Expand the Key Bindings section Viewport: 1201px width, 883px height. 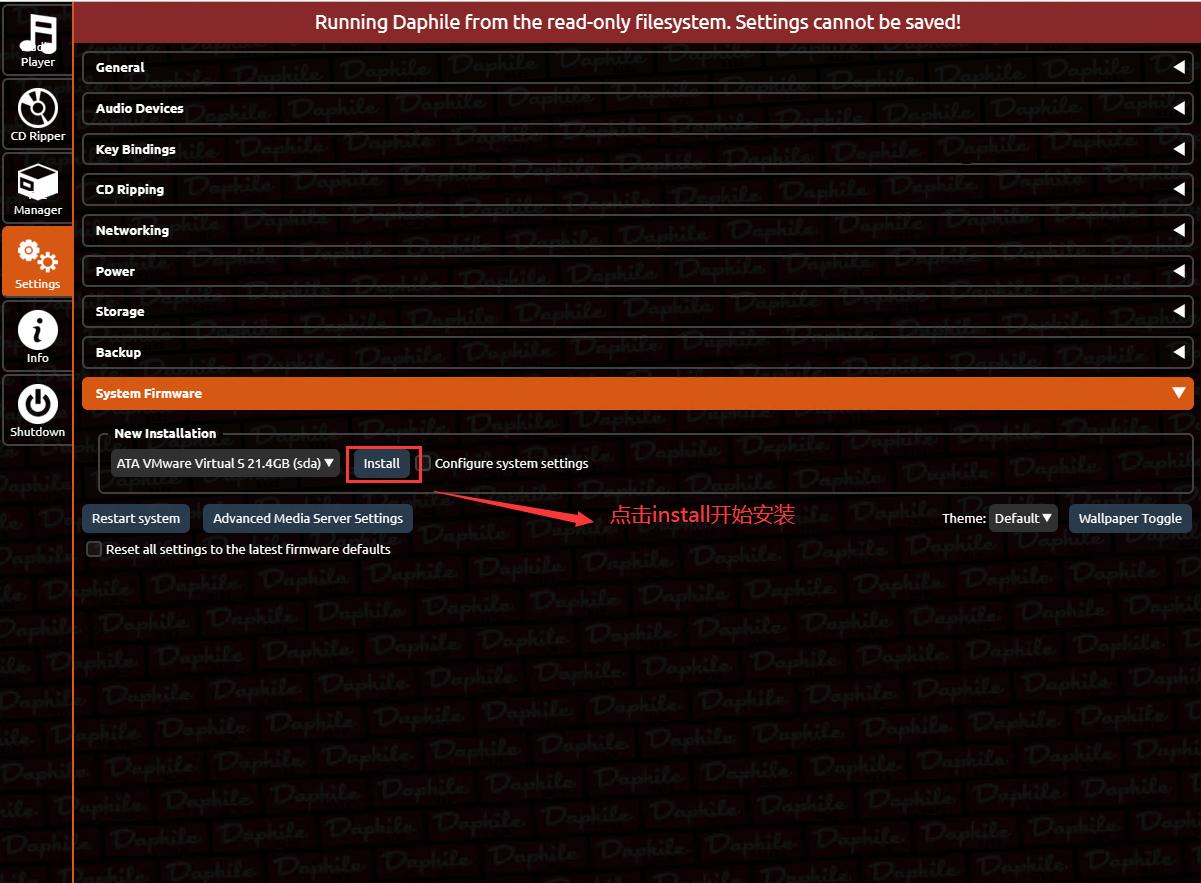pyautogui.click(x=637, y=149)
